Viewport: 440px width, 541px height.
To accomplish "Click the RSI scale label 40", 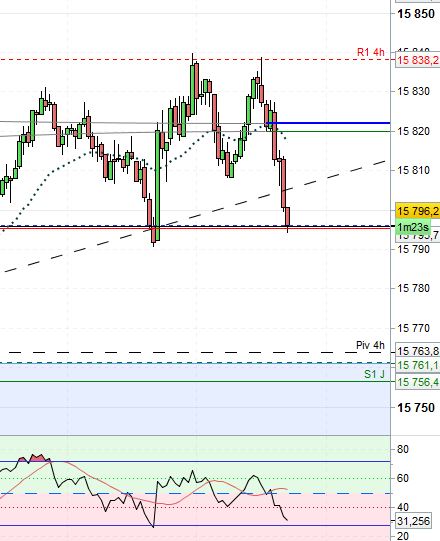I will click(403, 507).
